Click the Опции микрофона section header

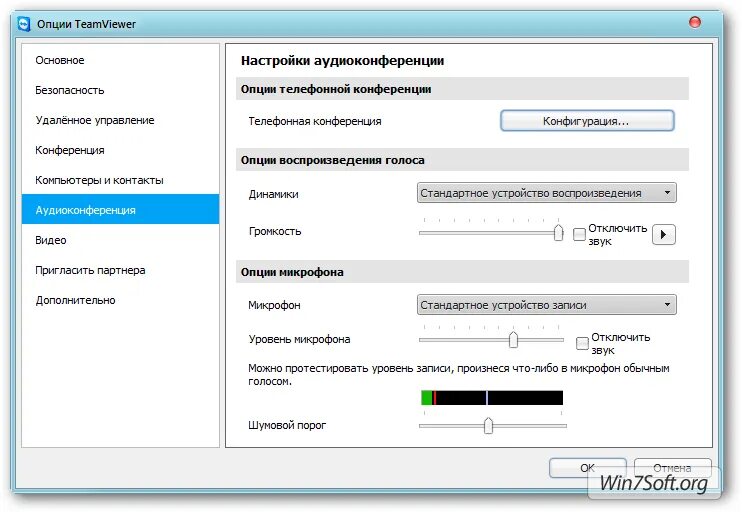462,272
